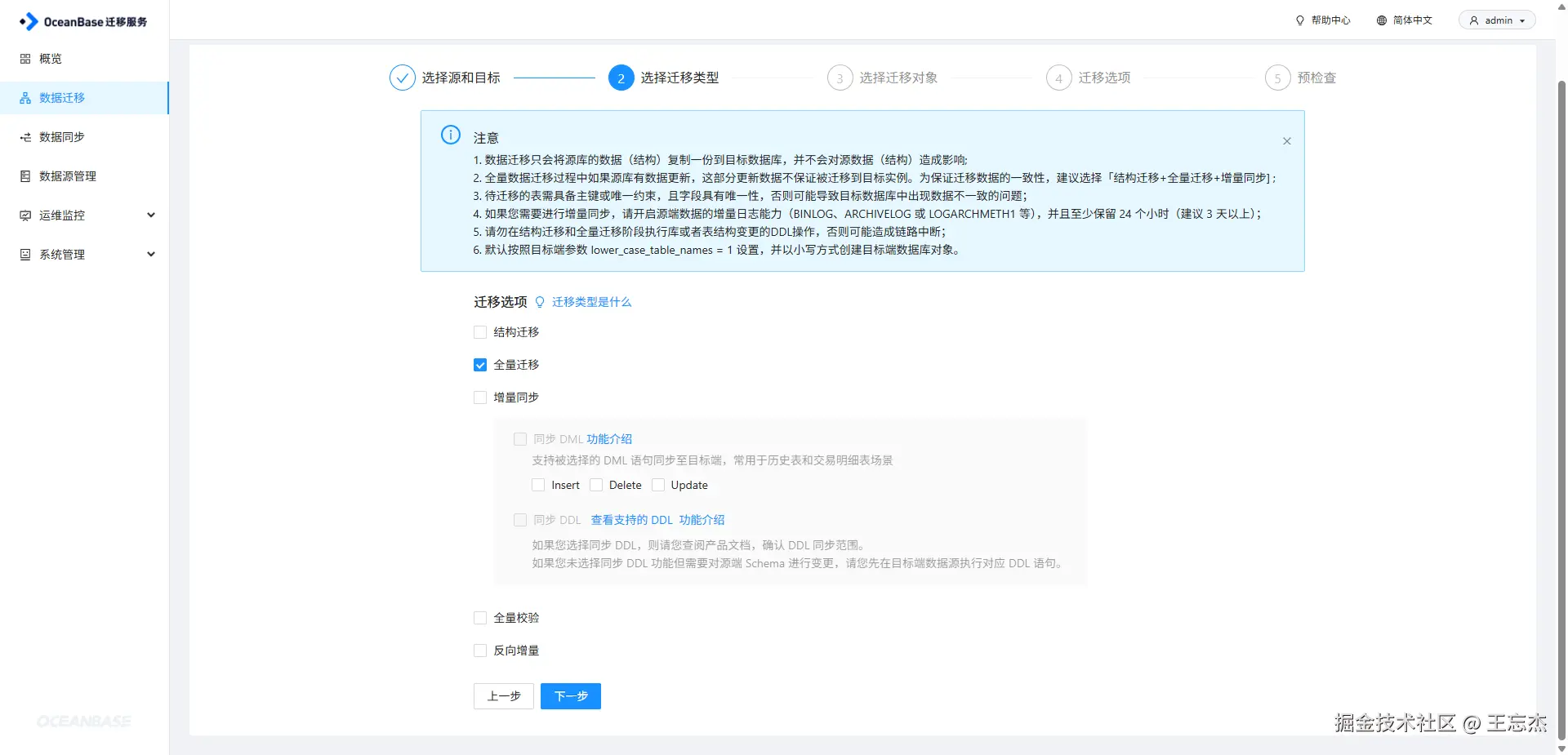Go to 数据同步 menu item
Screen dimensions: 1568x755
tap(84, 137)
